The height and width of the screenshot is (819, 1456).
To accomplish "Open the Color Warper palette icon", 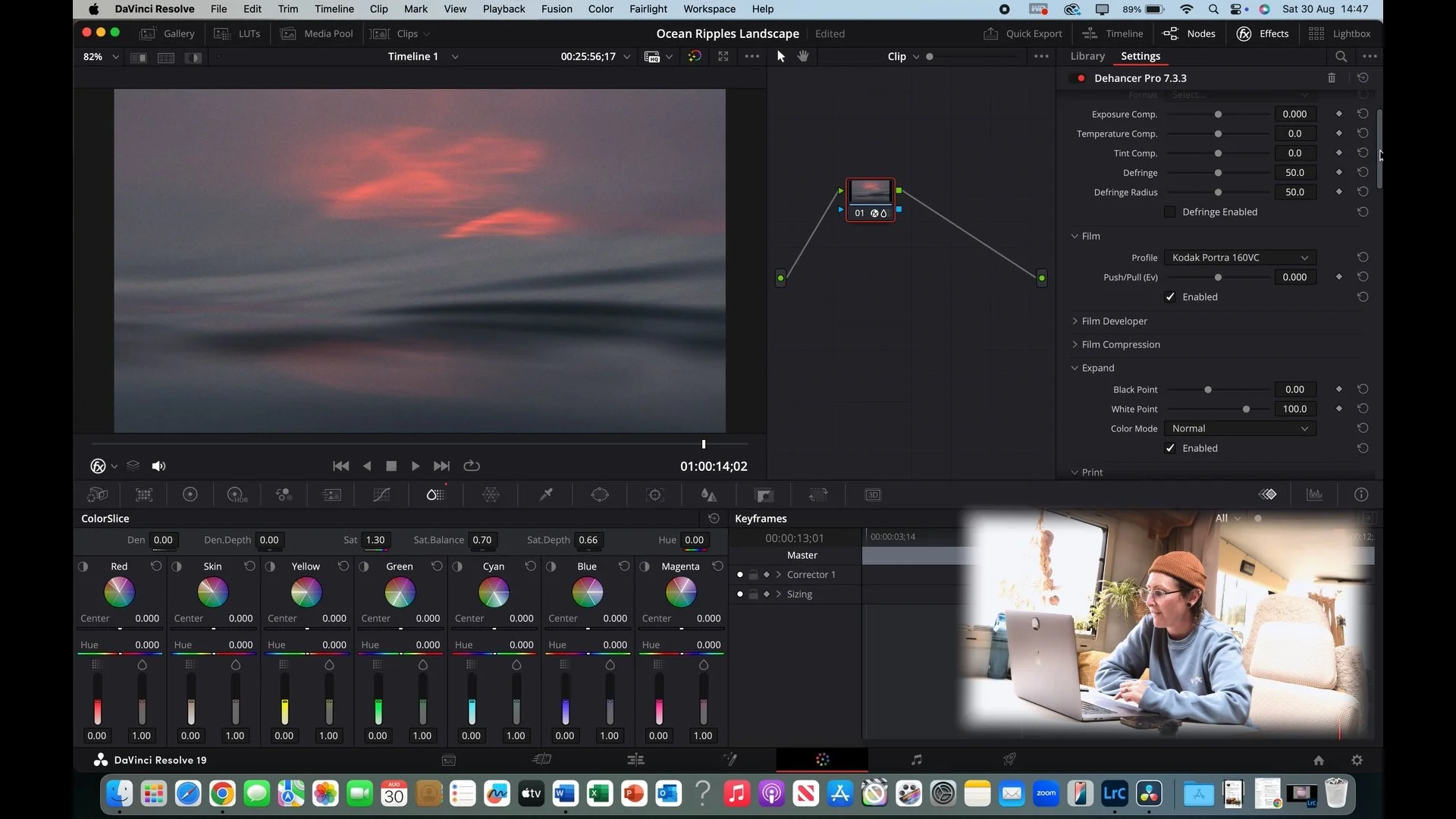I will [x=491, y=495].
